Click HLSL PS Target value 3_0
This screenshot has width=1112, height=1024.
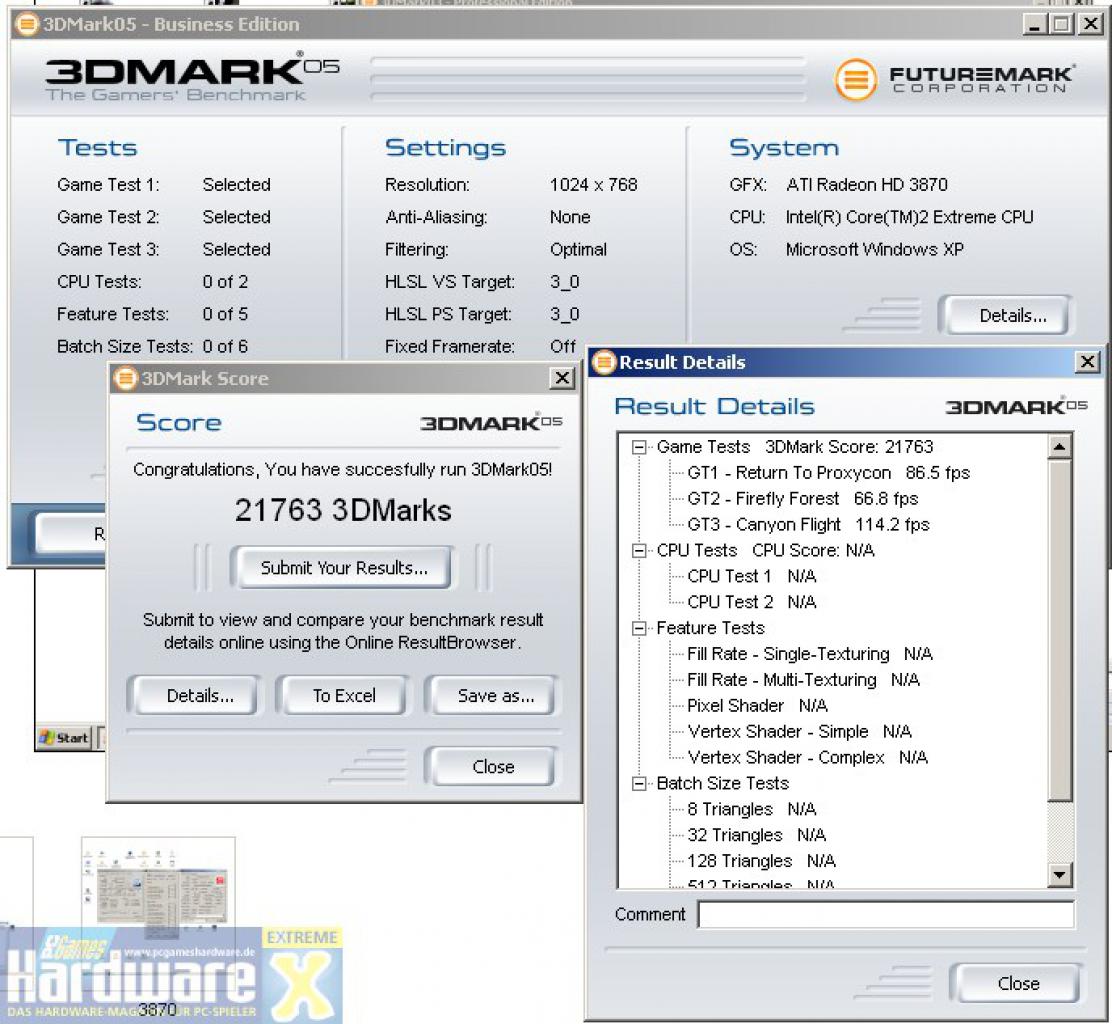click(565, 314)
